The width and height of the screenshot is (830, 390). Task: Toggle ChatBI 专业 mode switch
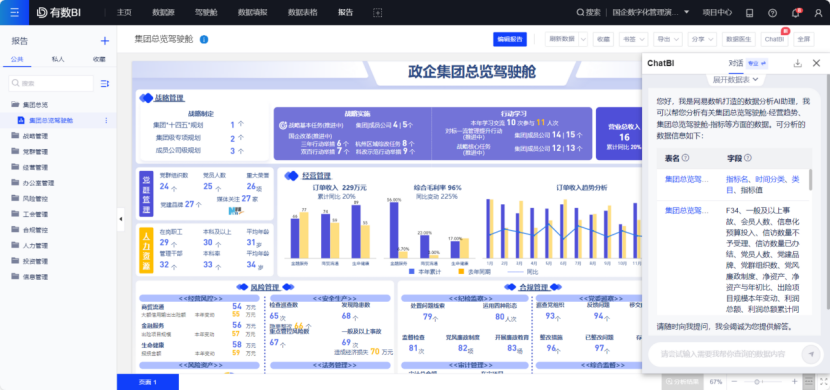coord(757,64)
